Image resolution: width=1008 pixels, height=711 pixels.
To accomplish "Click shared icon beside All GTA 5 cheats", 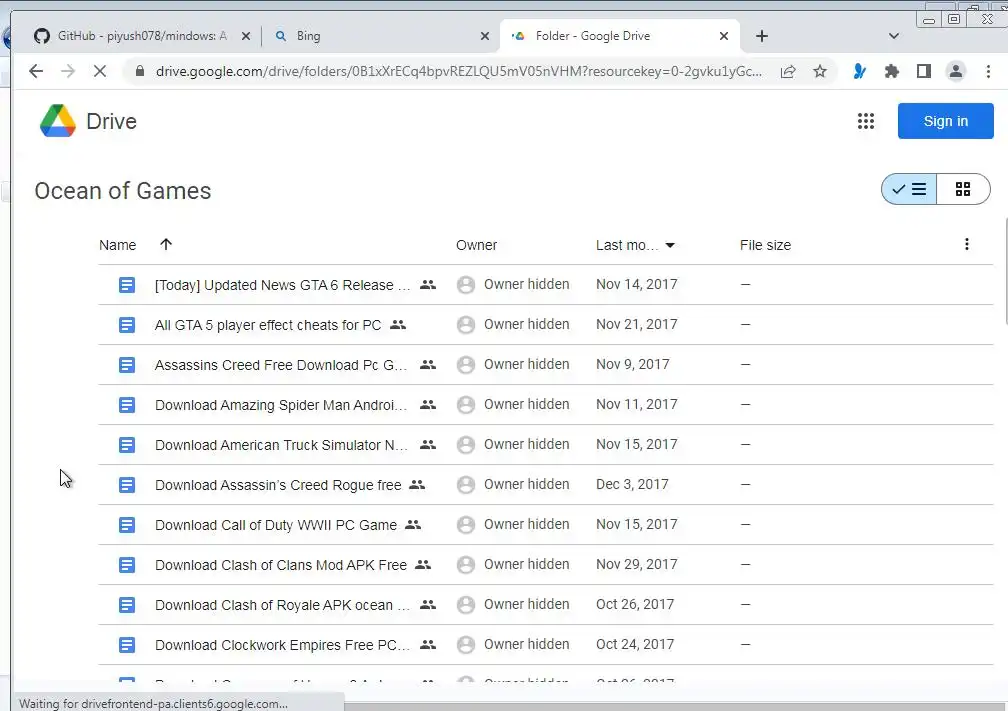I will [x=398, y=325].
